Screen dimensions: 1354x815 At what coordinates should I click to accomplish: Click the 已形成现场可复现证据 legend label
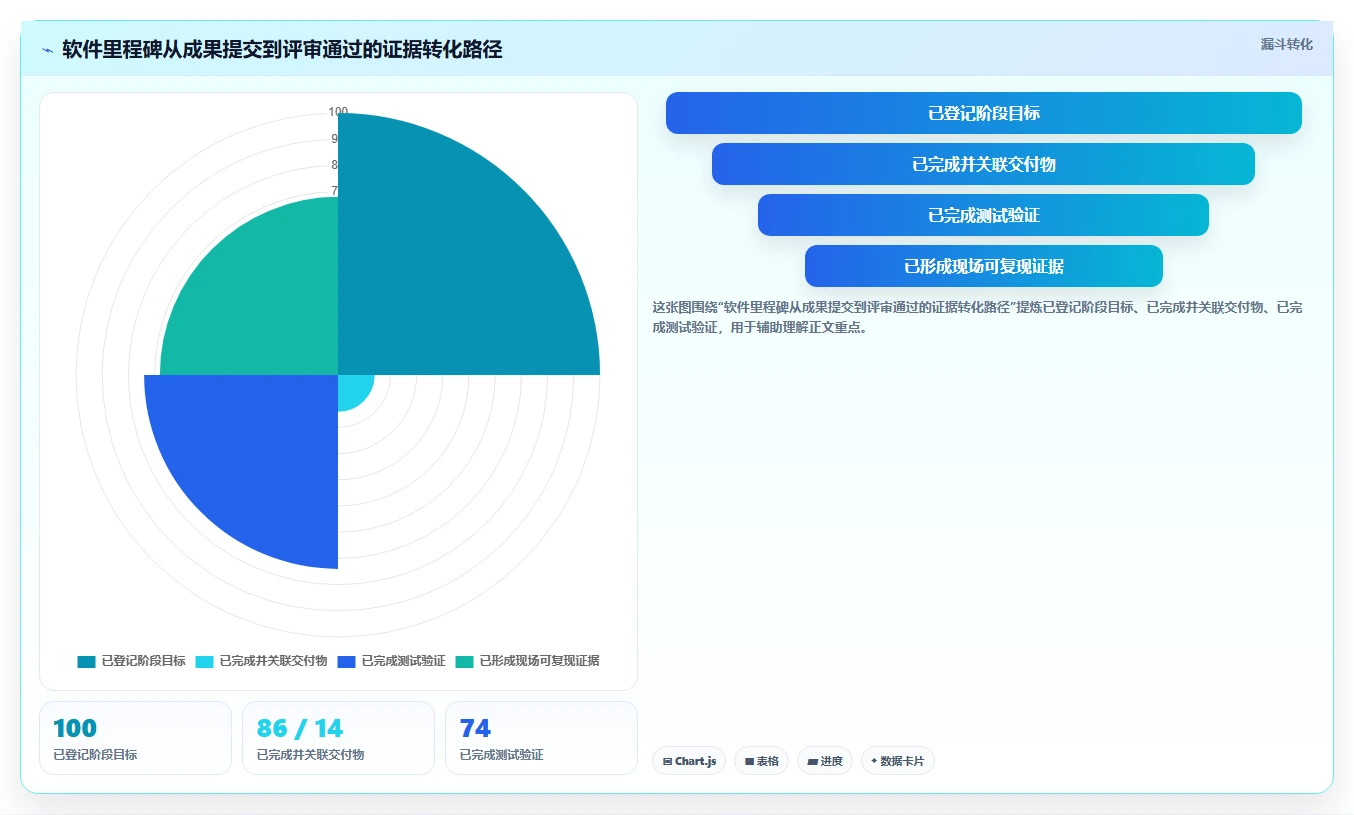coord(539,661)
